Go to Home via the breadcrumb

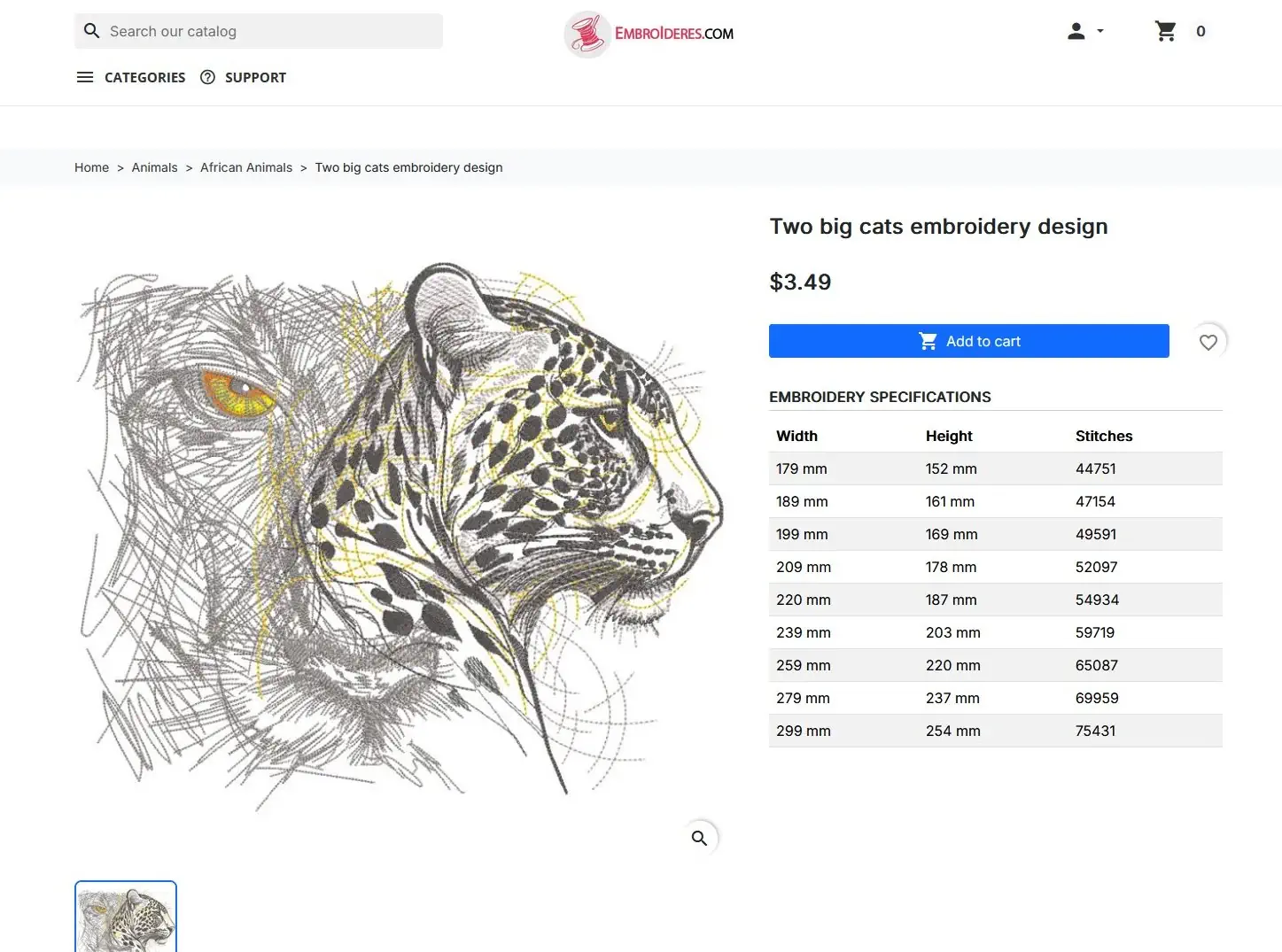(91, 167)
